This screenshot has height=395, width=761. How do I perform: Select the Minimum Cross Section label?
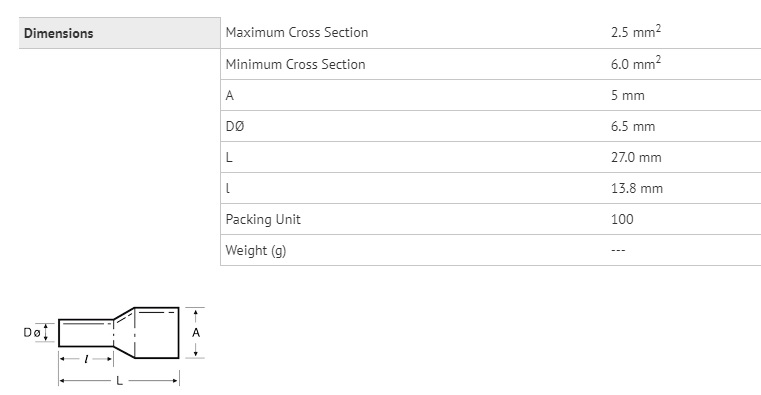pyautogui.click(x=295, y=64)
